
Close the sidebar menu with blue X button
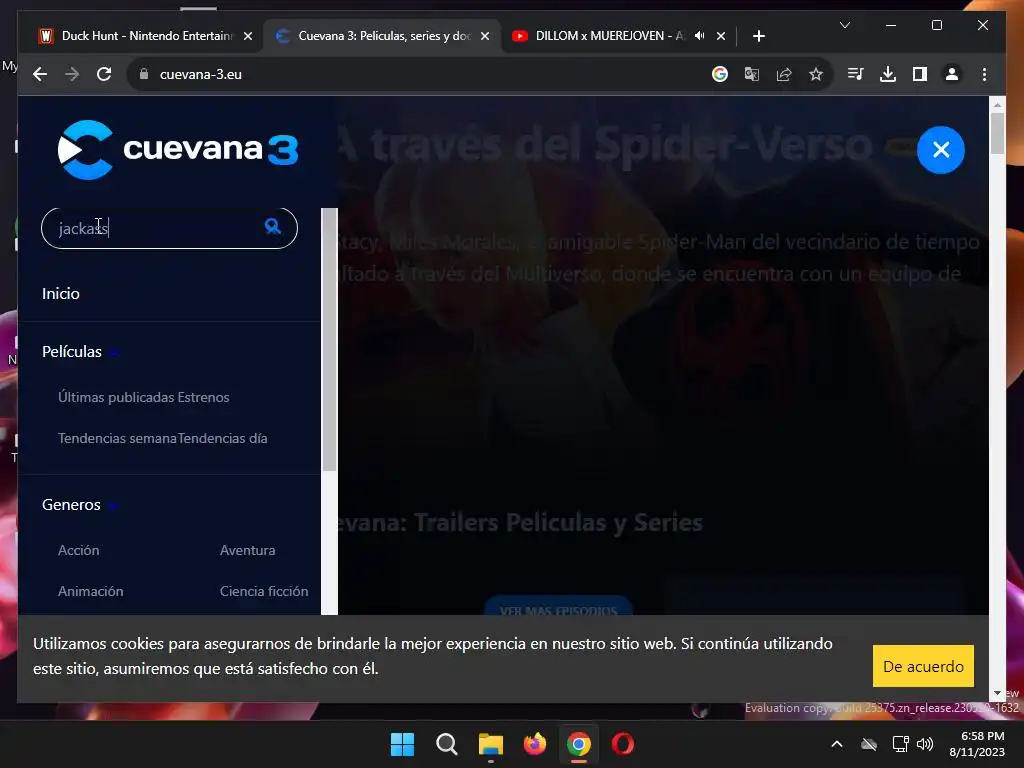point(940,150)
